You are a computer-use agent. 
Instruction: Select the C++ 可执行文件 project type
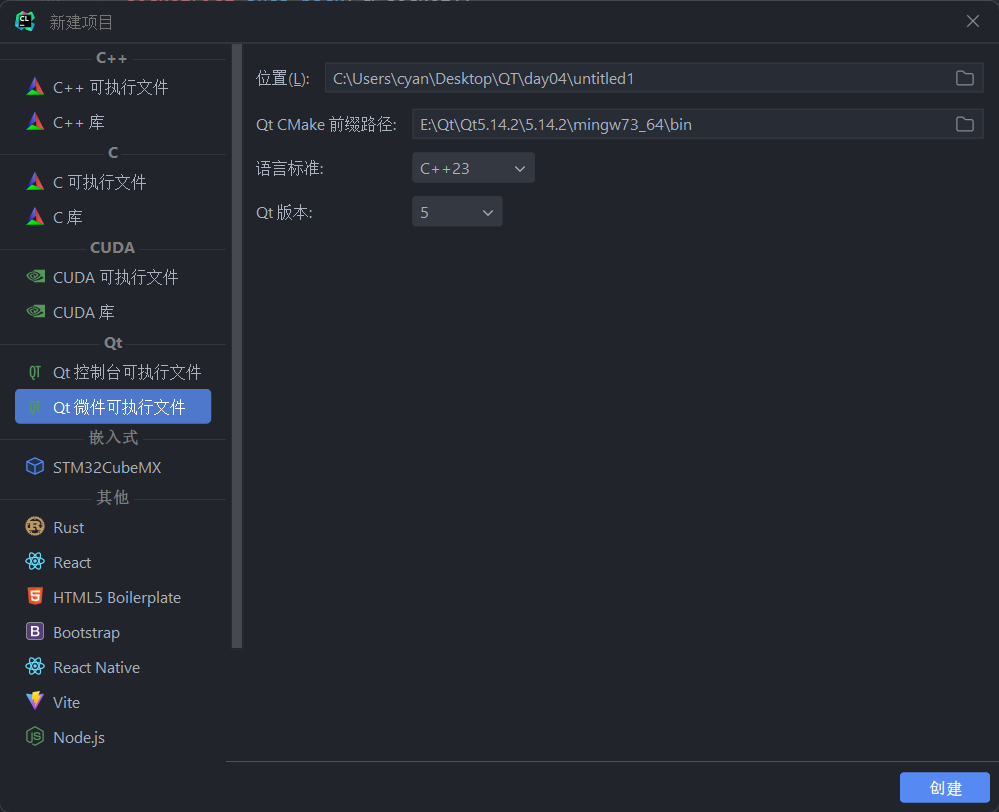[110, 87]
